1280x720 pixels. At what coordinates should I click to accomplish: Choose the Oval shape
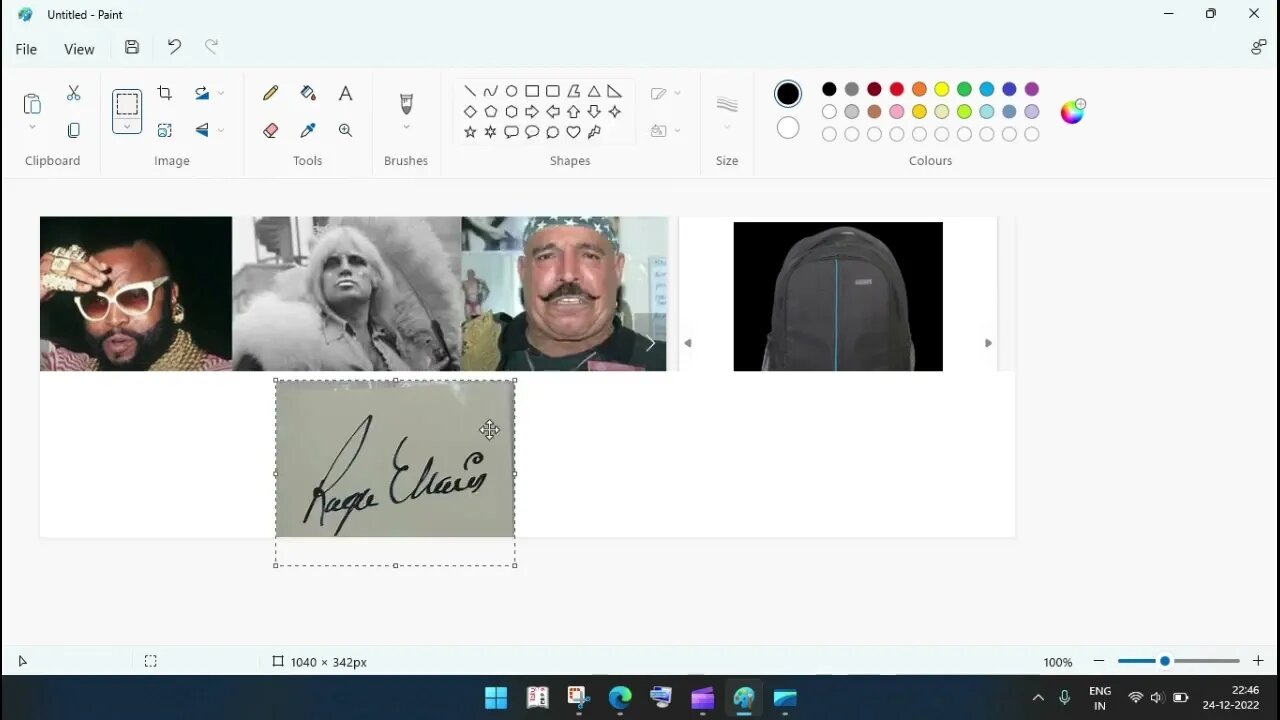tap(511, 91)
